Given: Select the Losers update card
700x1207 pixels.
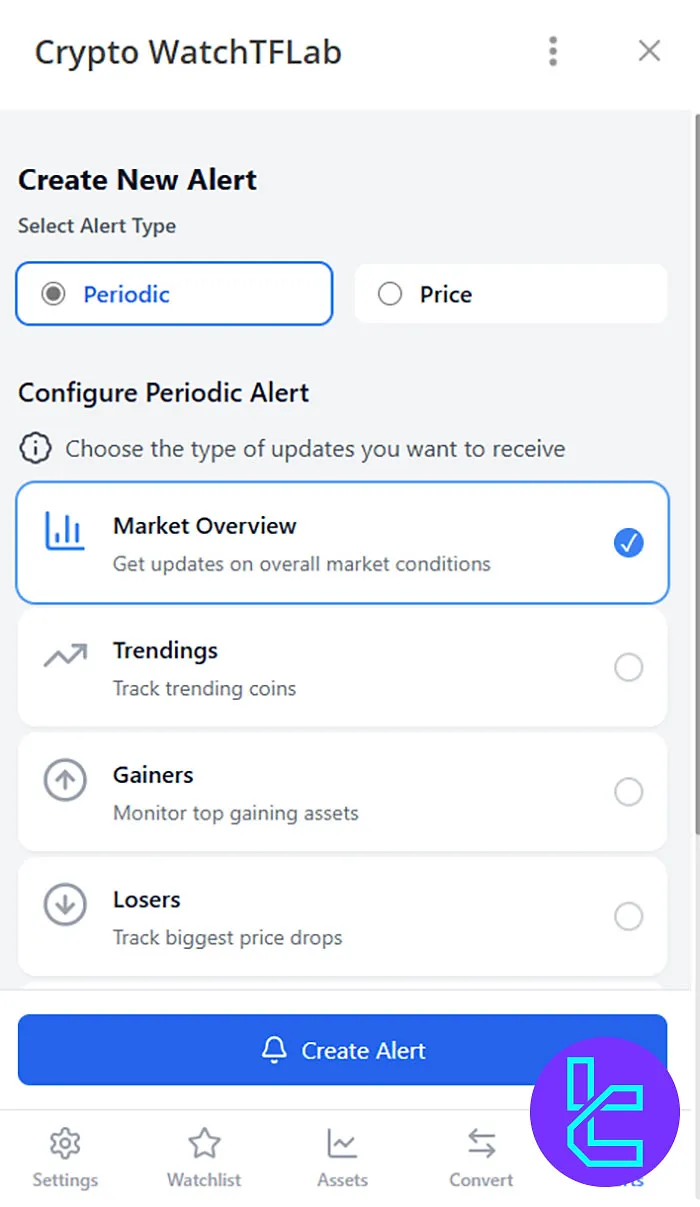Looking at the screenshot, I should [x=342, y=916].
